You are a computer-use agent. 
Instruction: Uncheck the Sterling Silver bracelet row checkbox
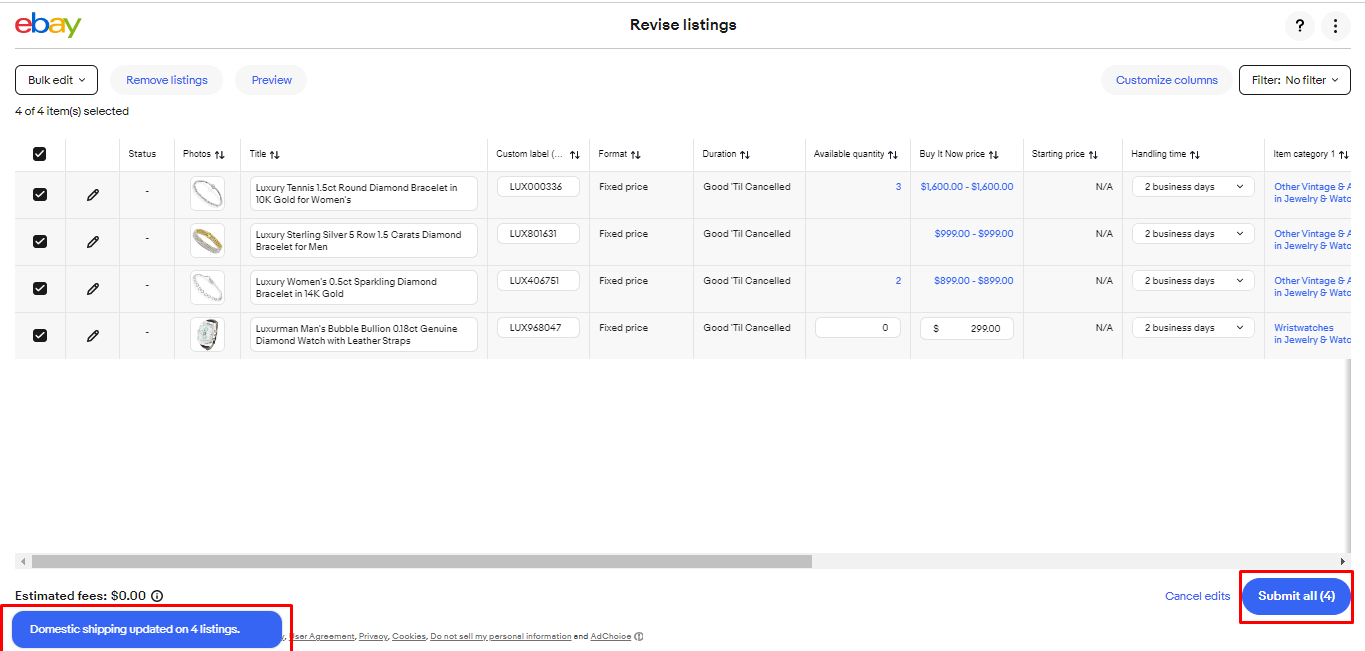click(40, 241)
